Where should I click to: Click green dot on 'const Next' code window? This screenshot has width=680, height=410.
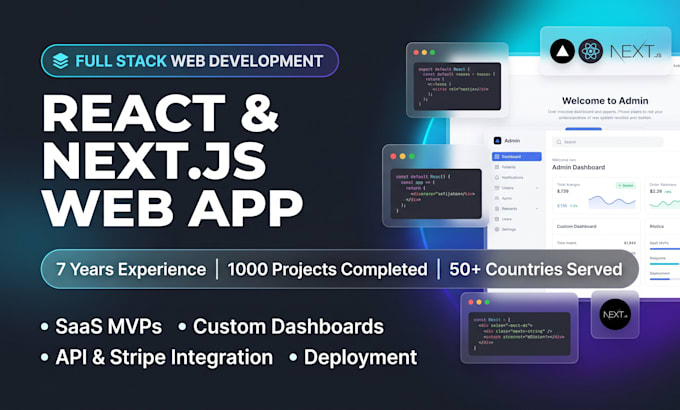point(487,302)
